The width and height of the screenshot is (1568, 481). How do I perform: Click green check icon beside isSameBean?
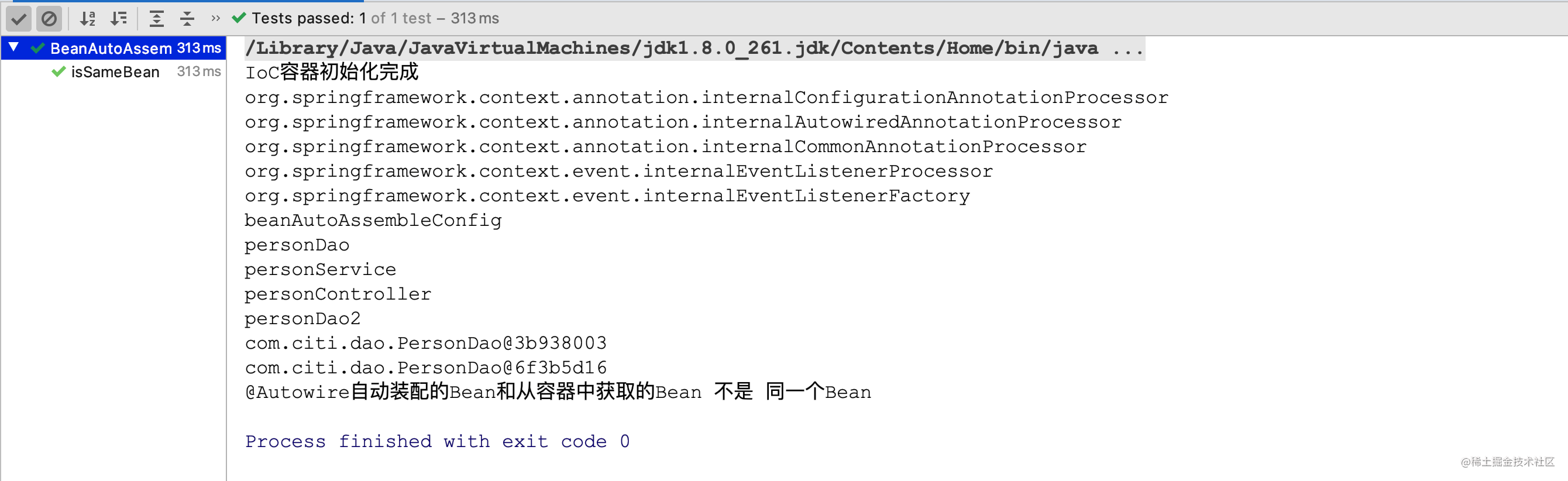pos(59,72)
